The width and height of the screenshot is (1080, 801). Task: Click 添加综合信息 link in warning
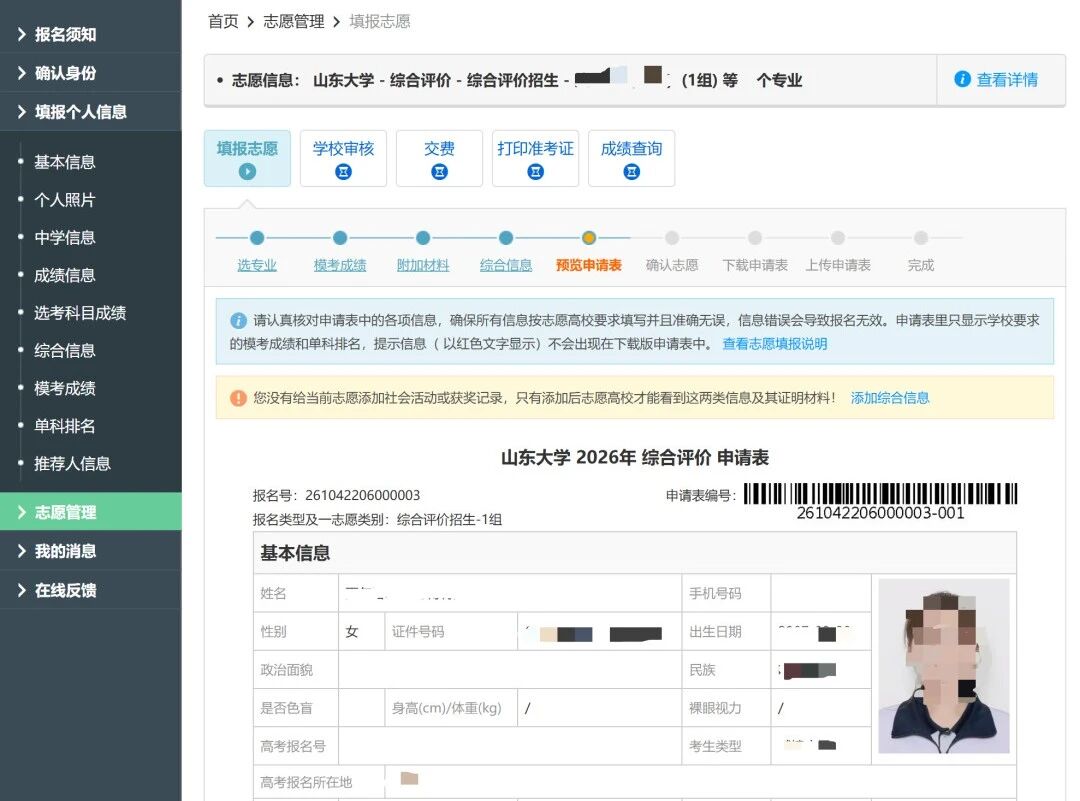click(890, 397)
